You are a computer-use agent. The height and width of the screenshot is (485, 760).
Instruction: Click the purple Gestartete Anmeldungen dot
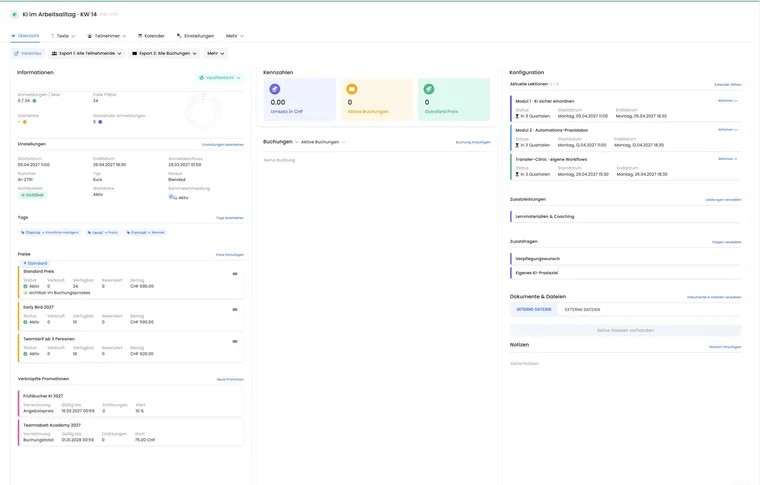[100, 122]
